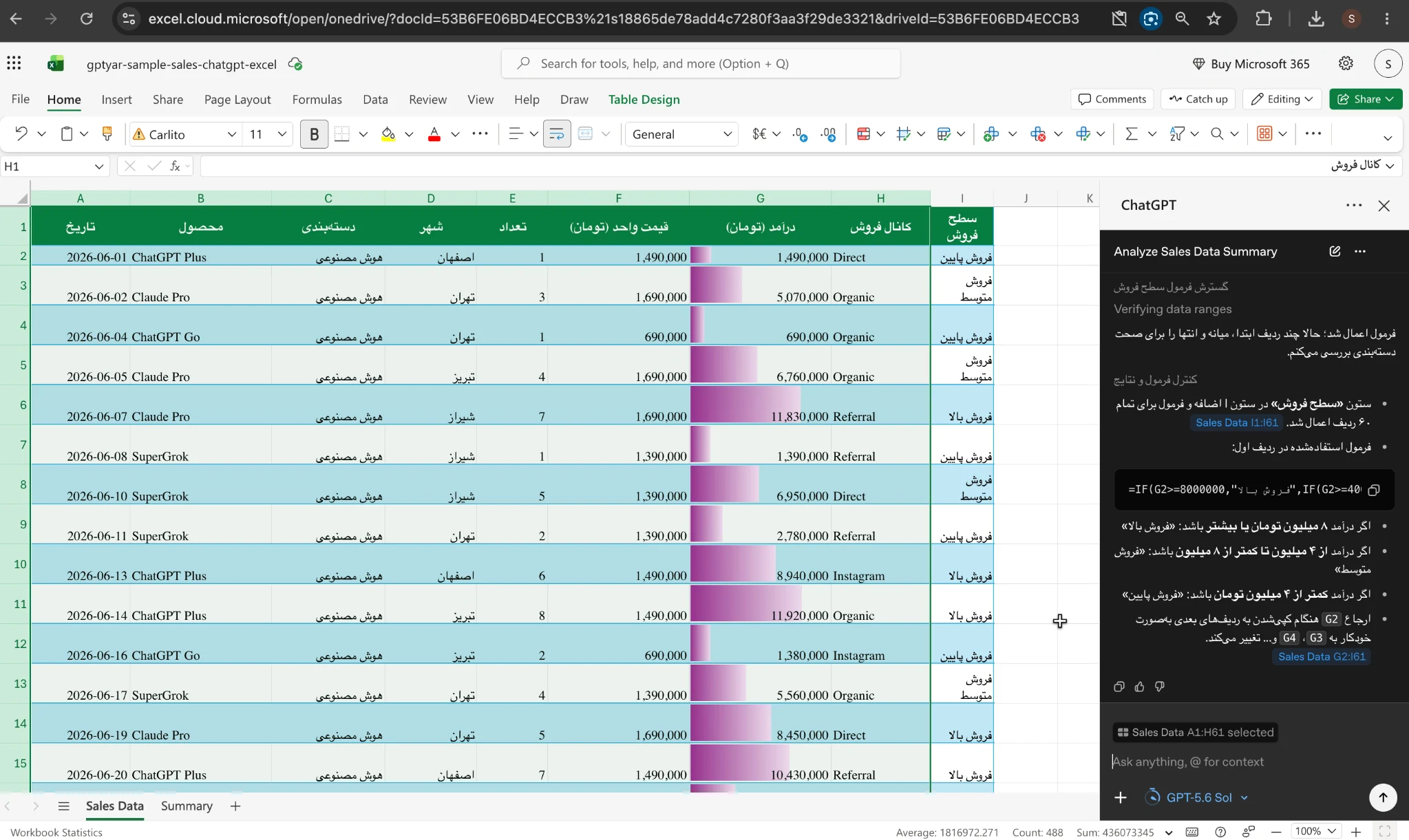Toggle Wrap Text
The height and width of the screenshot is (840, 1409).
click(557, 134)
